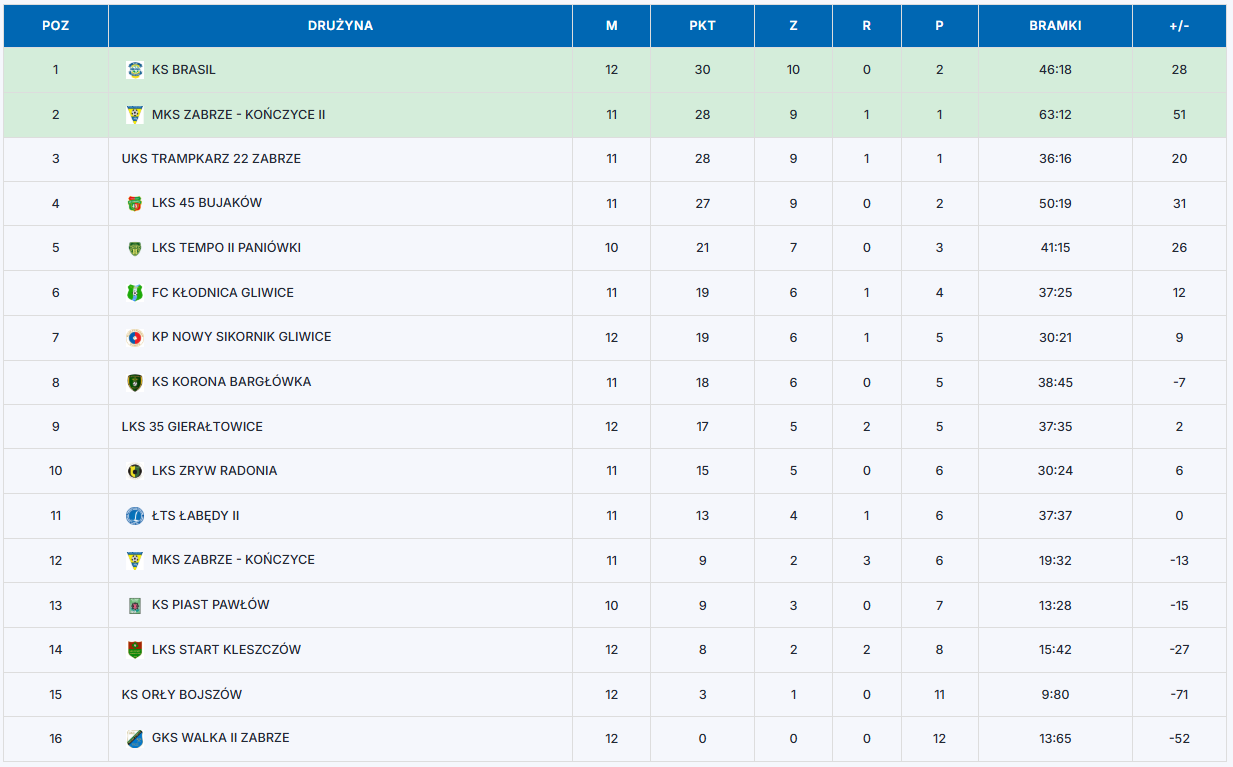The width and height of the screenshot is (1233, 767).
Task: Click the KS Piast Pawłów crest icon
Action: (x=135, y=605)
